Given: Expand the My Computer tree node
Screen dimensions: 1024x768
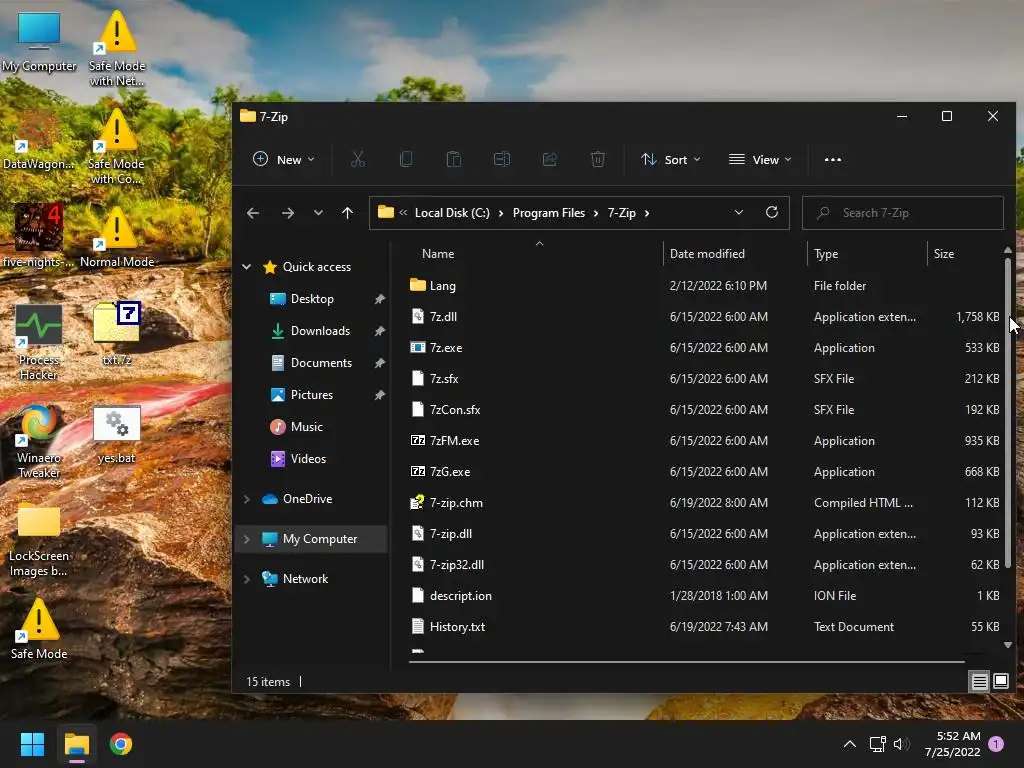Looking at the screenshot, I should [247, 539].
